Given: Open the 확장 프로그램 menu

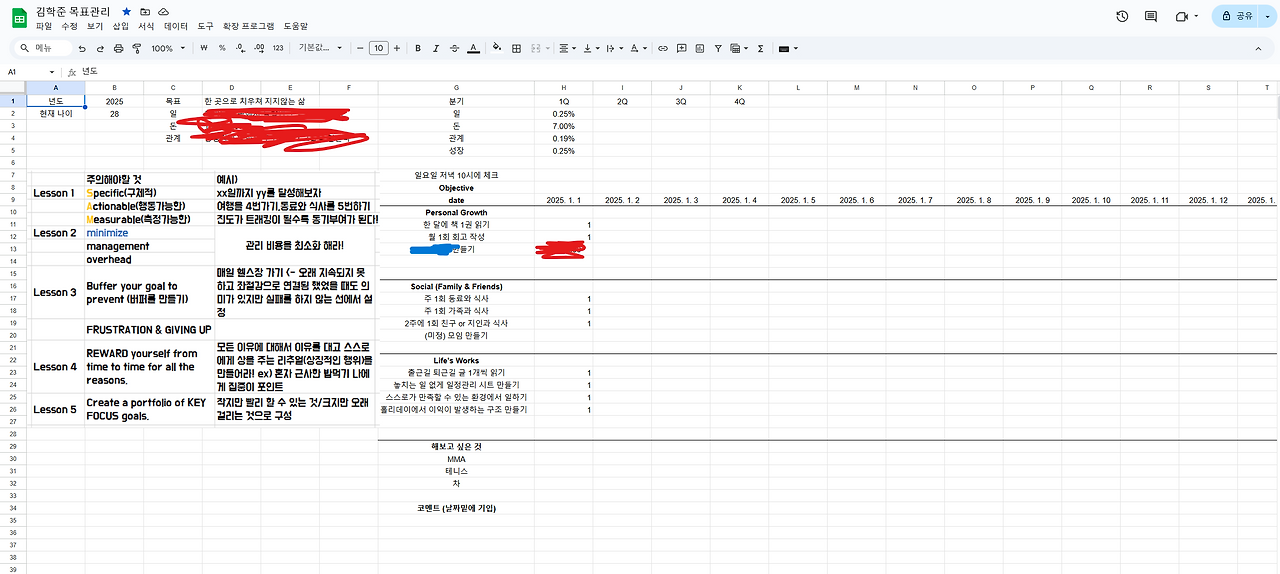Looking at the screenshot, I should (249, 26).
